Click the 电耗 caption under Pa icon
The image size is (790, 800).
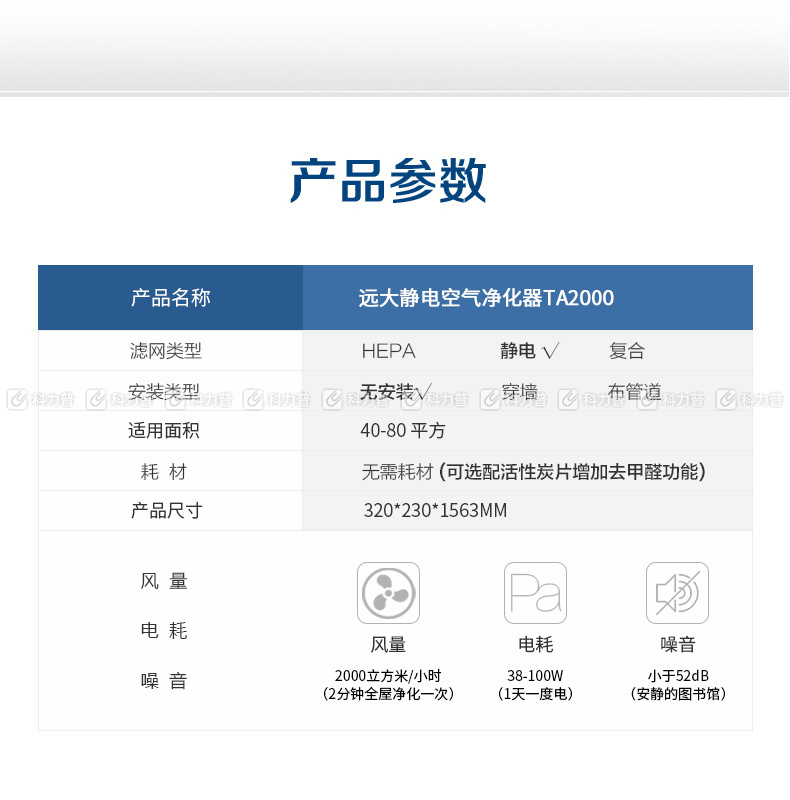pos(535,644)
